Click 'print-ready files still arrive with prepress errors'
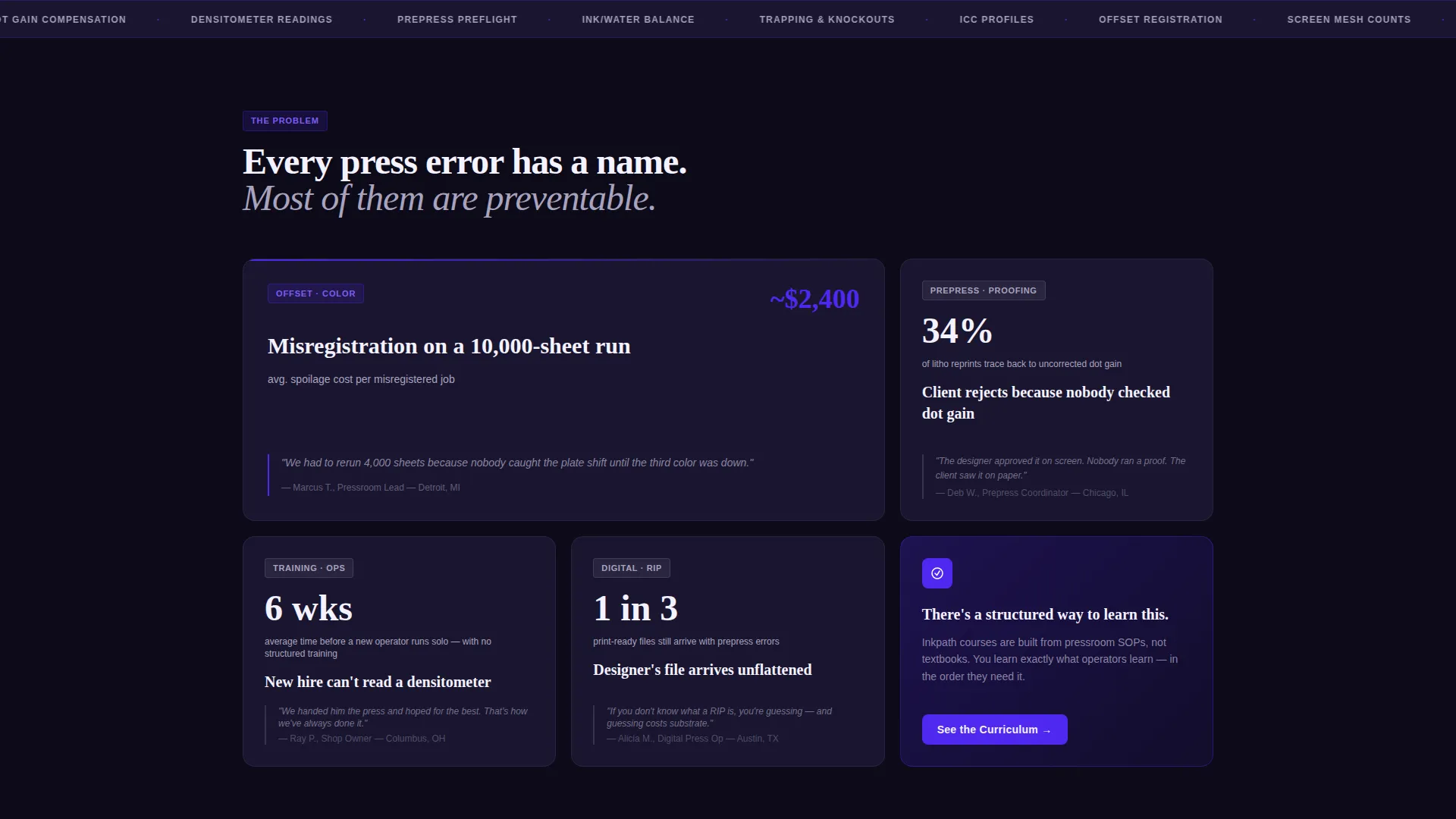Screen dimensions: 1456x819 click(x=686, y=642)
